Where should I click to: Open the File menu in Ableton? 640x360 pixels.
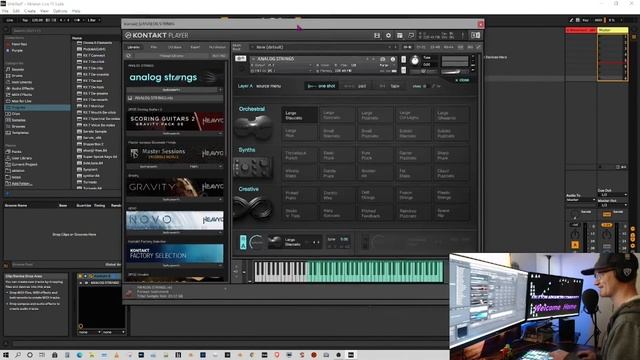click(5, 11)
